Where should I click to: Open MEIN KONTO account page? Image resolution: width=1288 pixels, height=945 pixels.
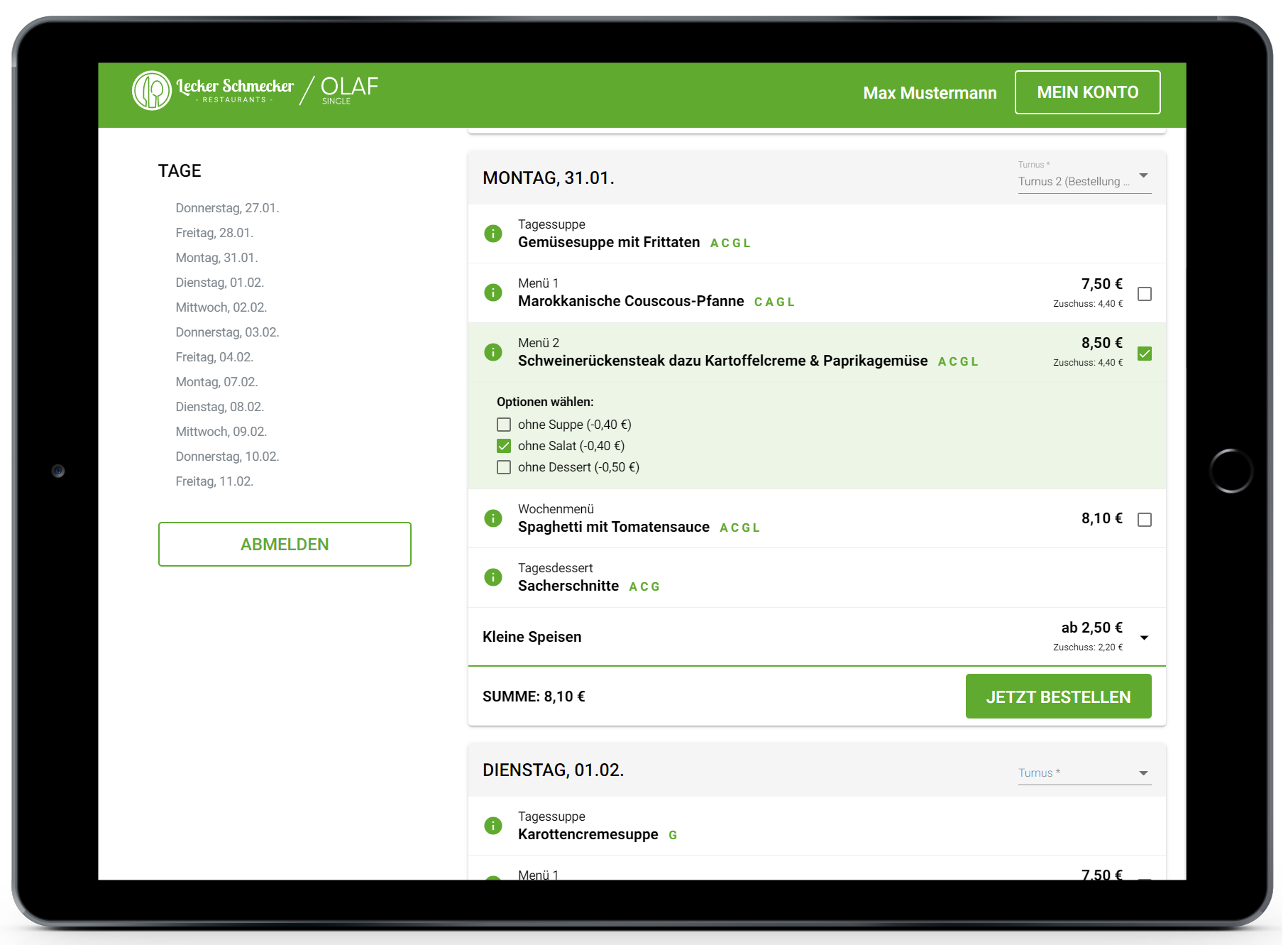tap(1086, 92)
